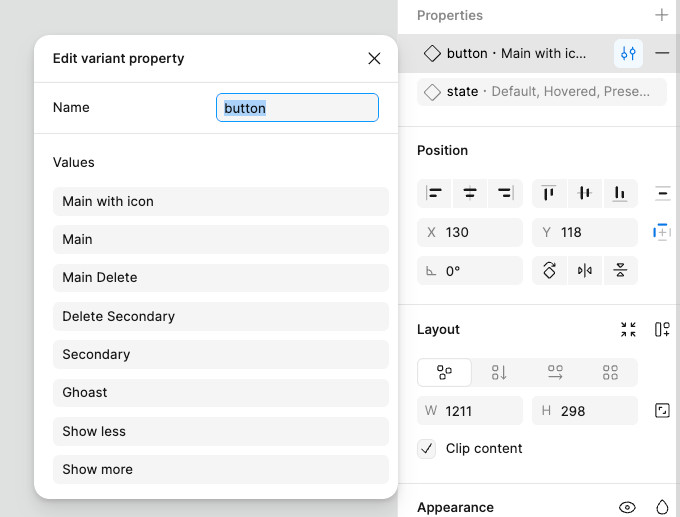680x517 pixels.
Task: Remove the button property with minus icon
Action: tap(662, 53)
